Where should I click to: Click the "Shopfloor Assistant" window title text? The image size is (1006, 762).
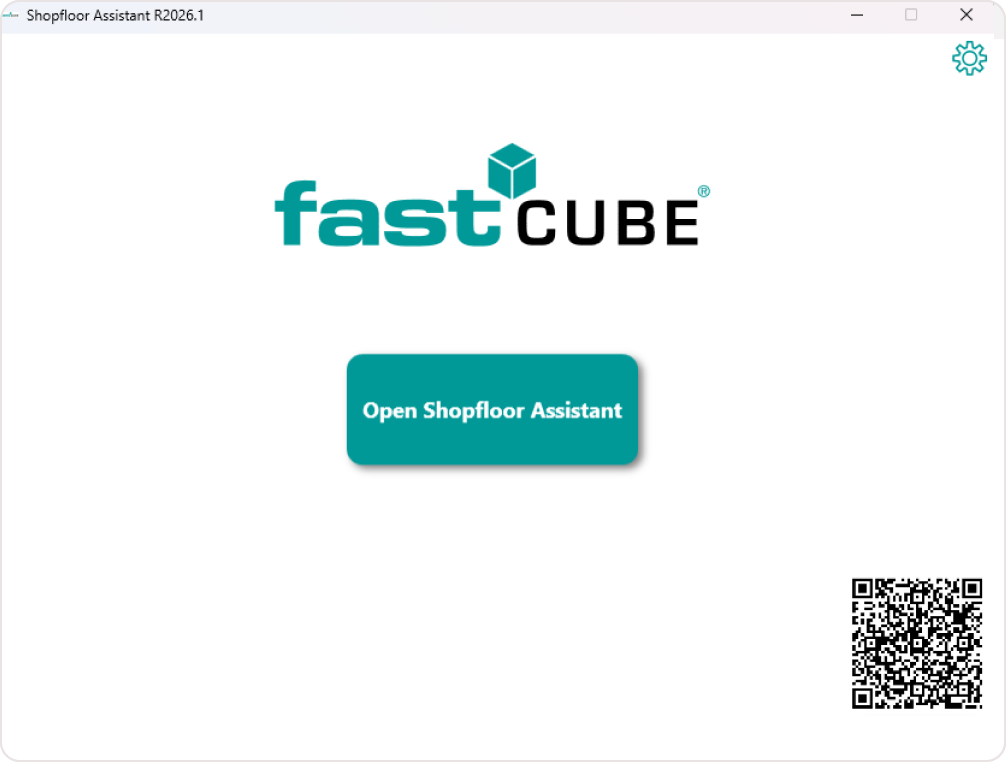[x=88, y=15]
